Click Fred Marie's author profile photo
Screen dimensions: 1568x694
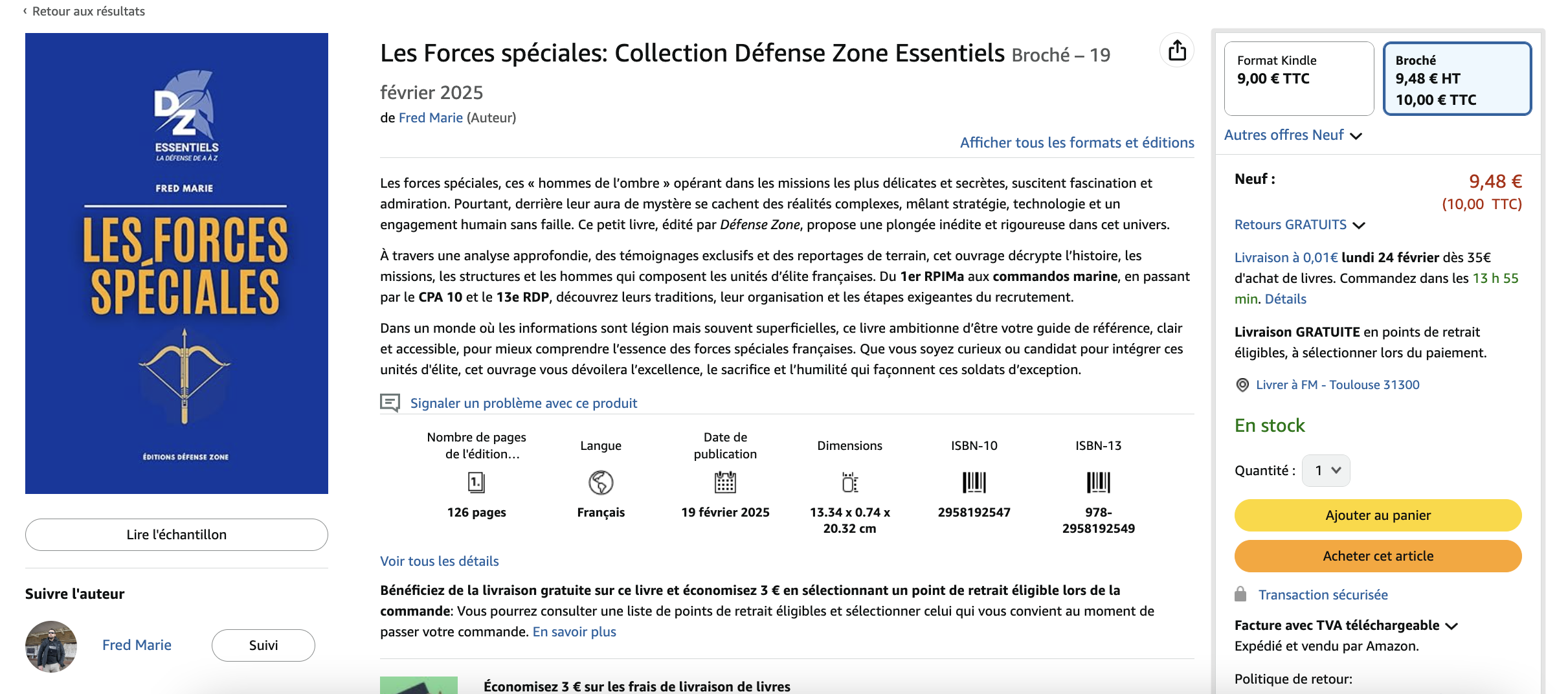51,646
